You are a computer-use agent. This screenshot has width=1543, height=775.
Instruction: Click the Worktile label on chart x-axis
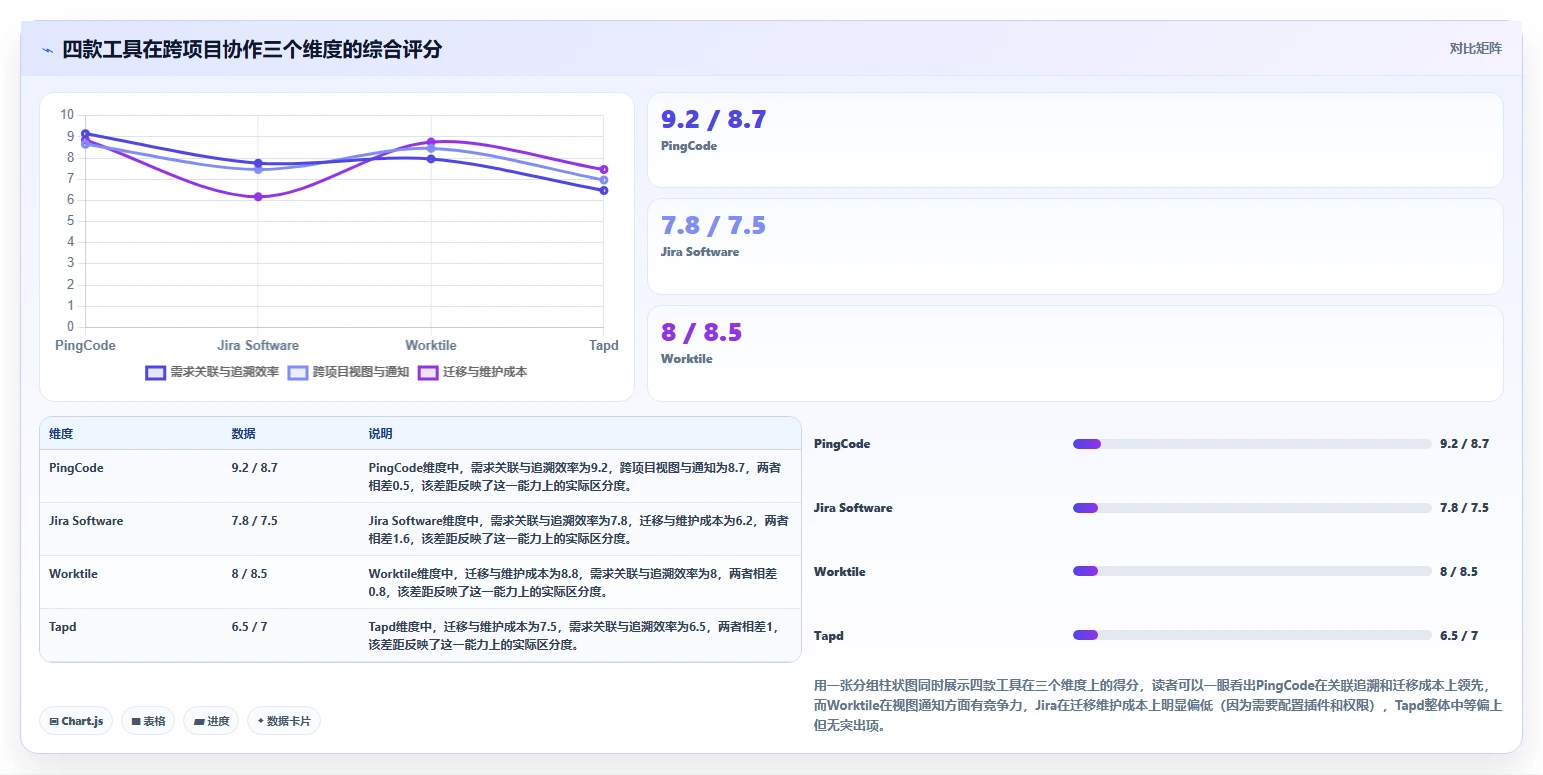click(431, 345)
